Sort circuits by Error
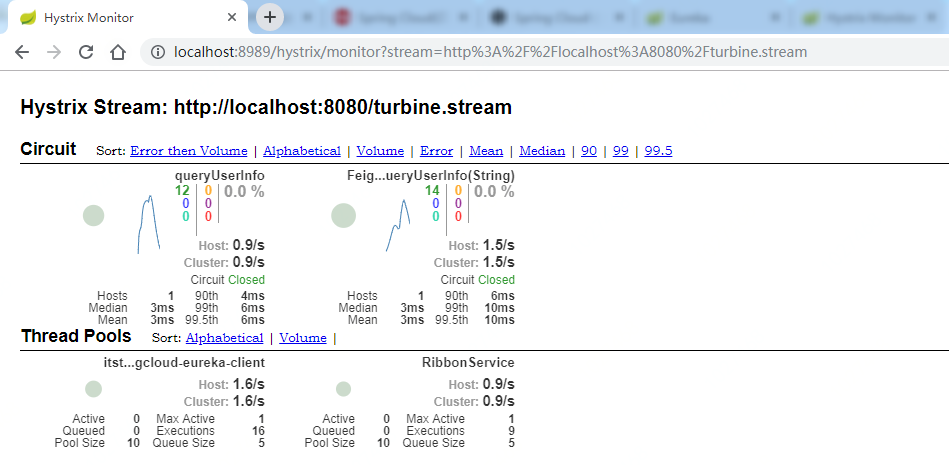 pos(436,151)
